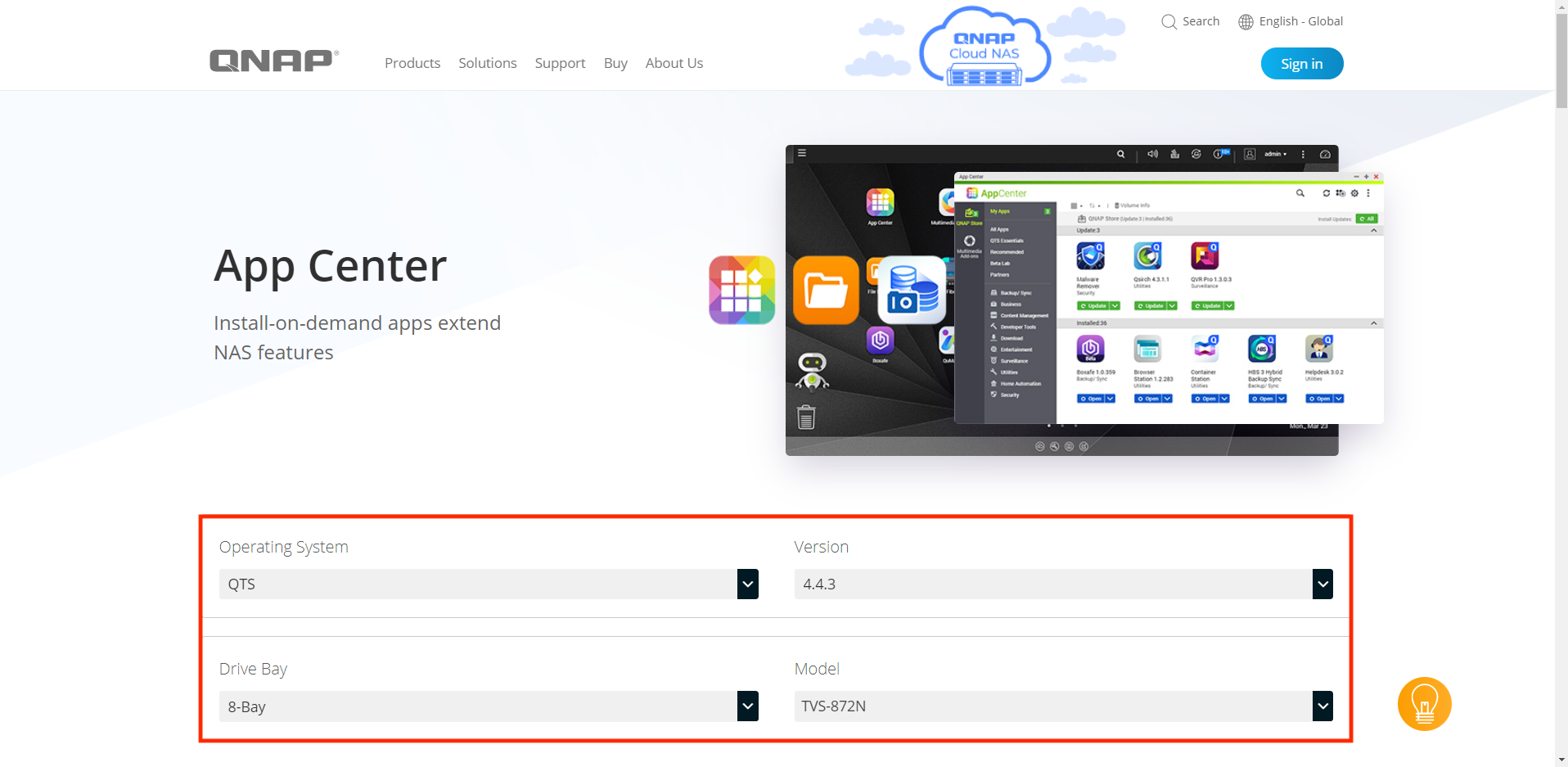Image resolution: width=1568 pixels, height=767 pixels.
Task: Click the "Version" label
Action: pos(821,547)
